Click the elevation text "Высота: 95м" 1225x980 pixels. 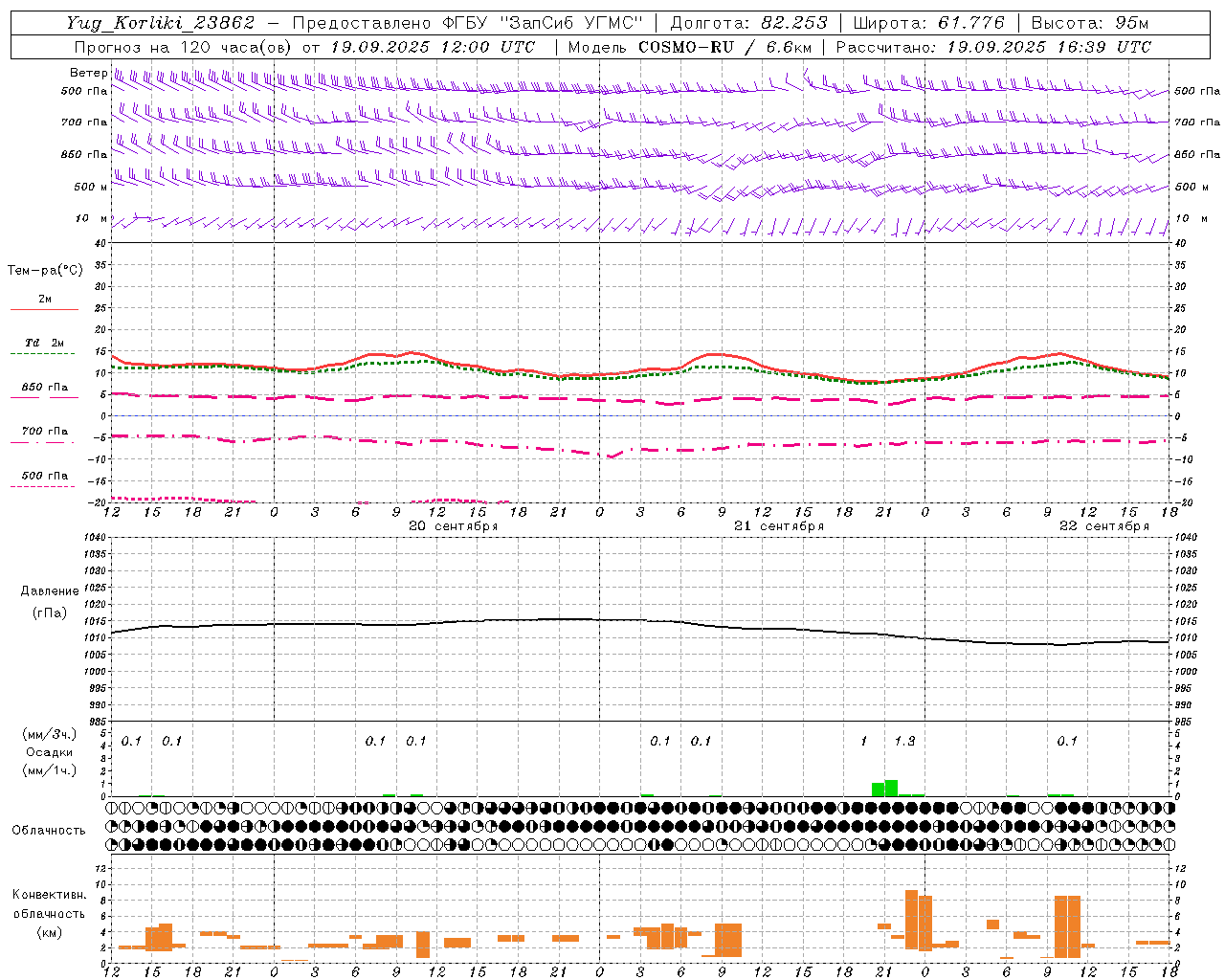[x=1089, y=23]
